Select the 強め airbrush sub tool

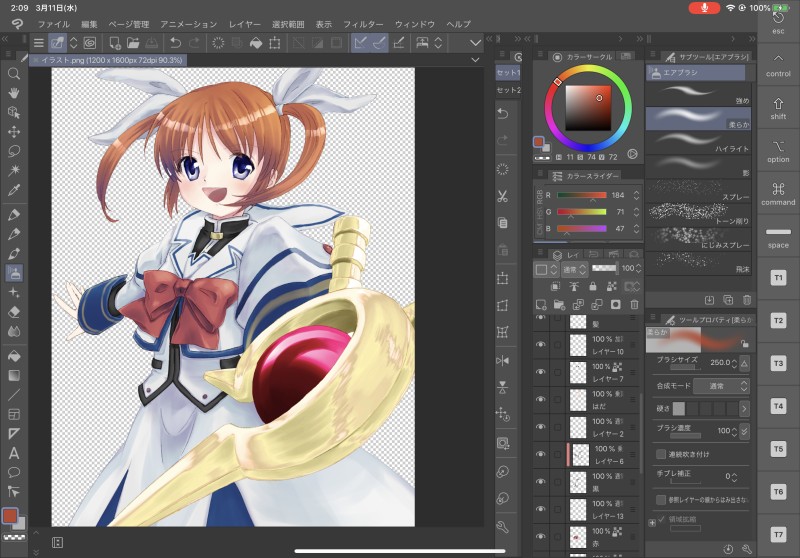pos(698,93)
